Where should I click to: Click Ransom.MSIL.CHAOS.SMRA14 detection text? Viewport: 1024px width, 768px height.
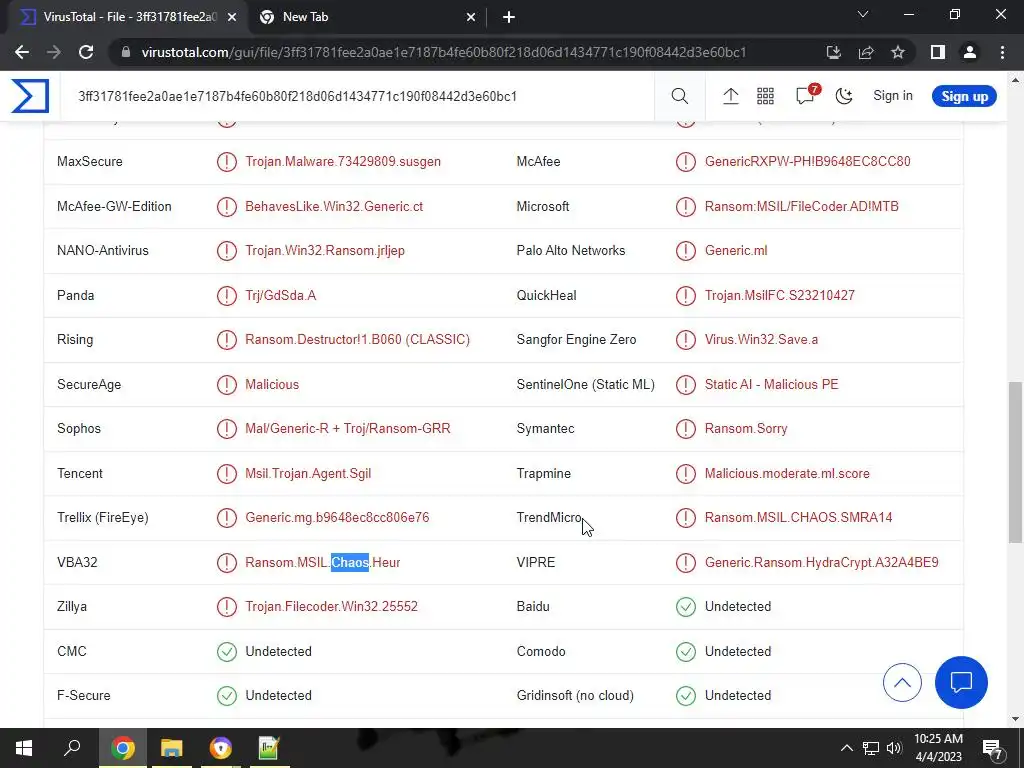[798, 517]
